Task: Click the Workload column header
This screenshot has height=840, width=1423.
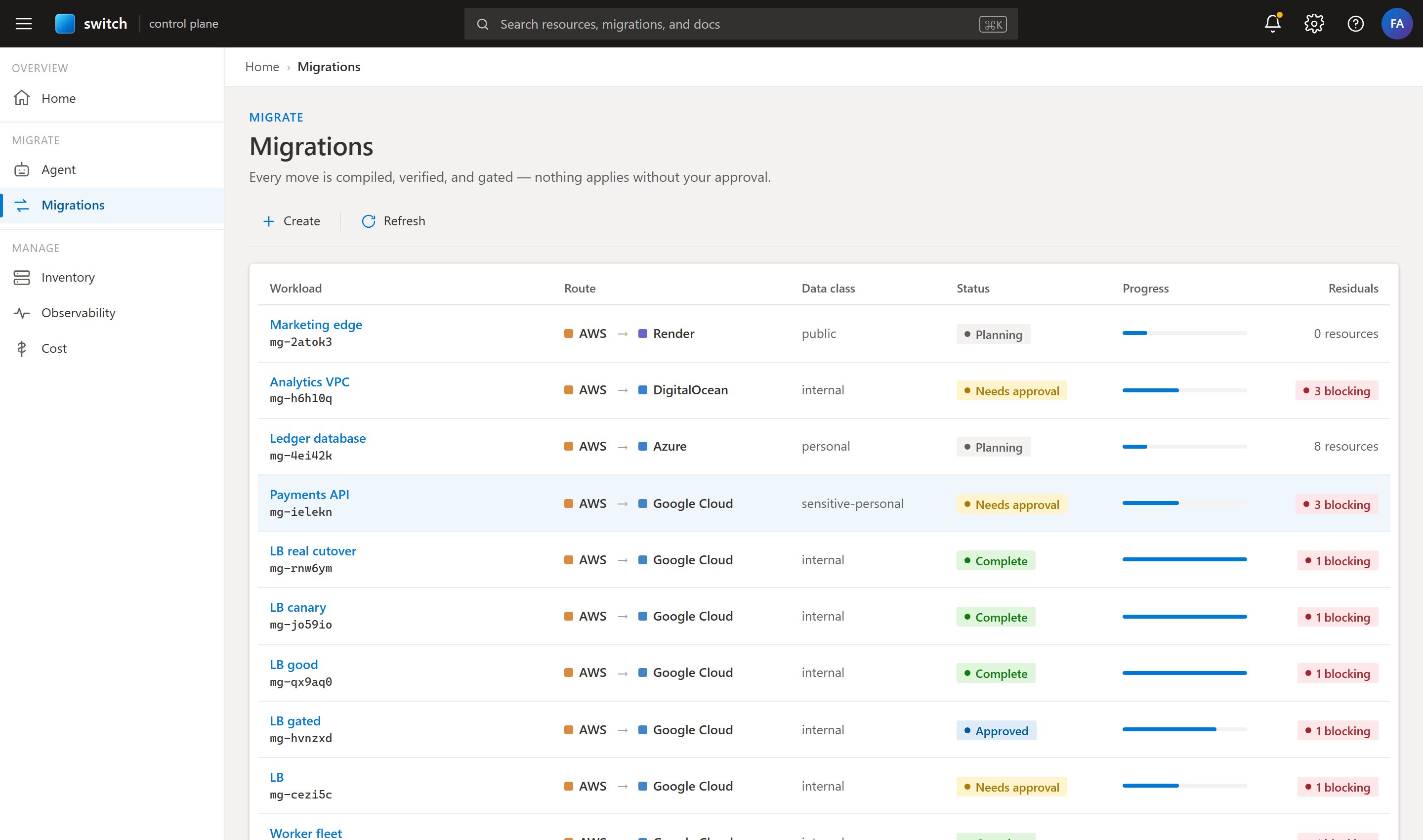Action: point(295,288)
